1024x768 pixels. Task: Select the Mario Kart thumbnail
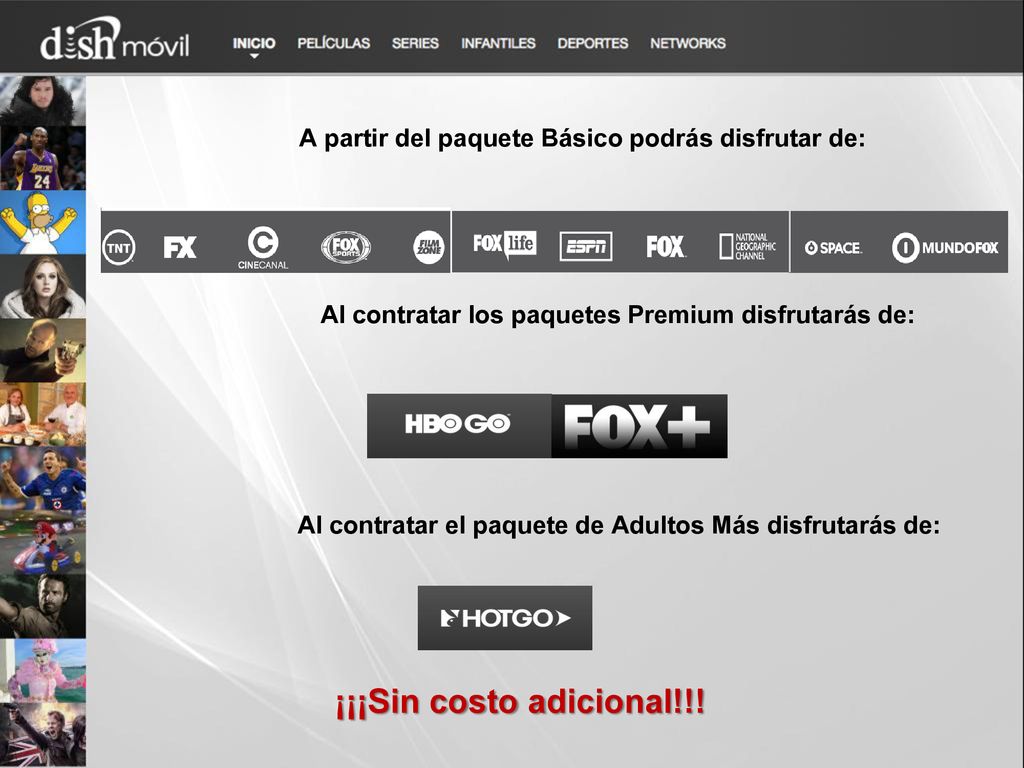point(42,542)
